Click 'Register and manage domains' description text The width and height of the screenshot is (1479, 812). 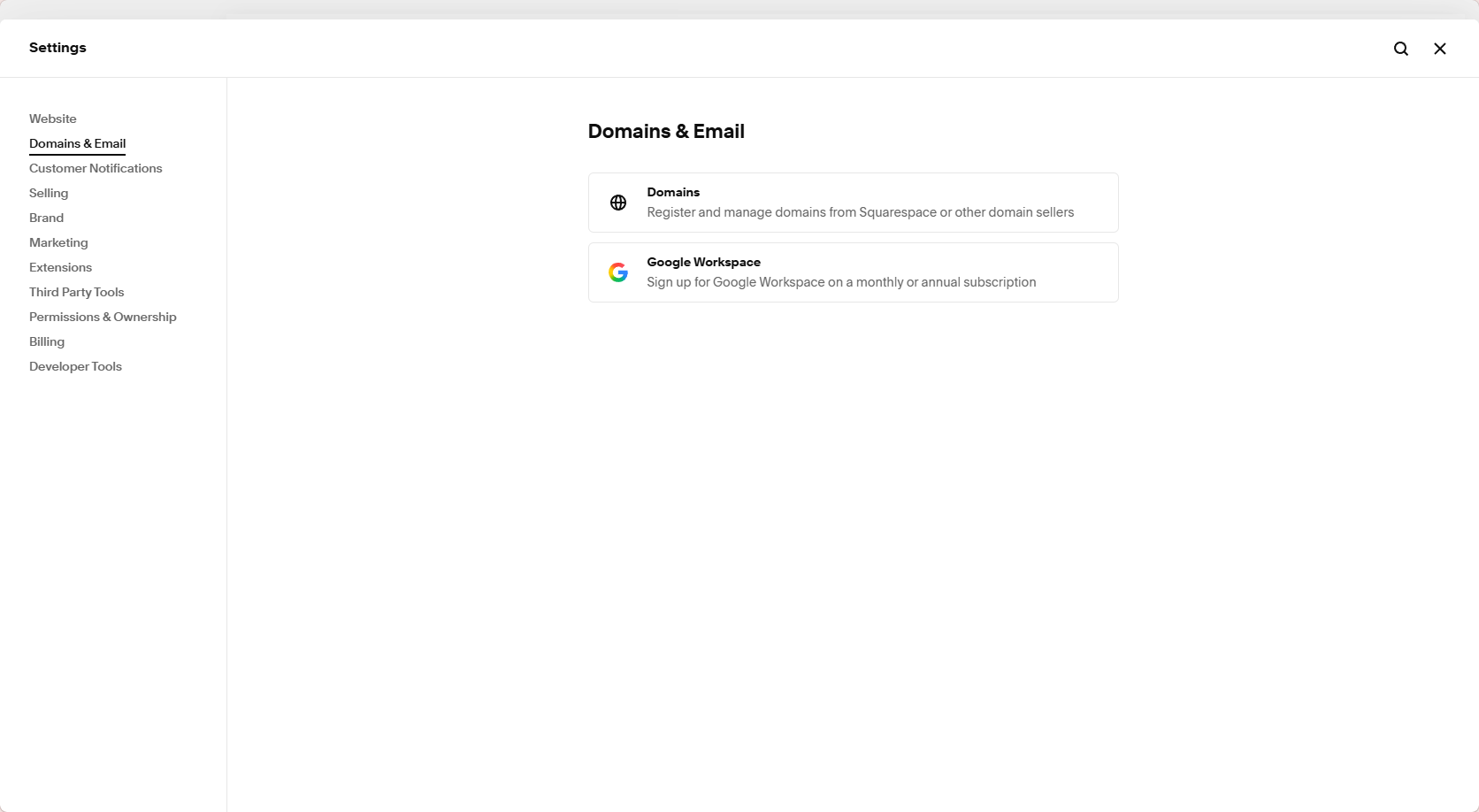click(x=860, y=212)
